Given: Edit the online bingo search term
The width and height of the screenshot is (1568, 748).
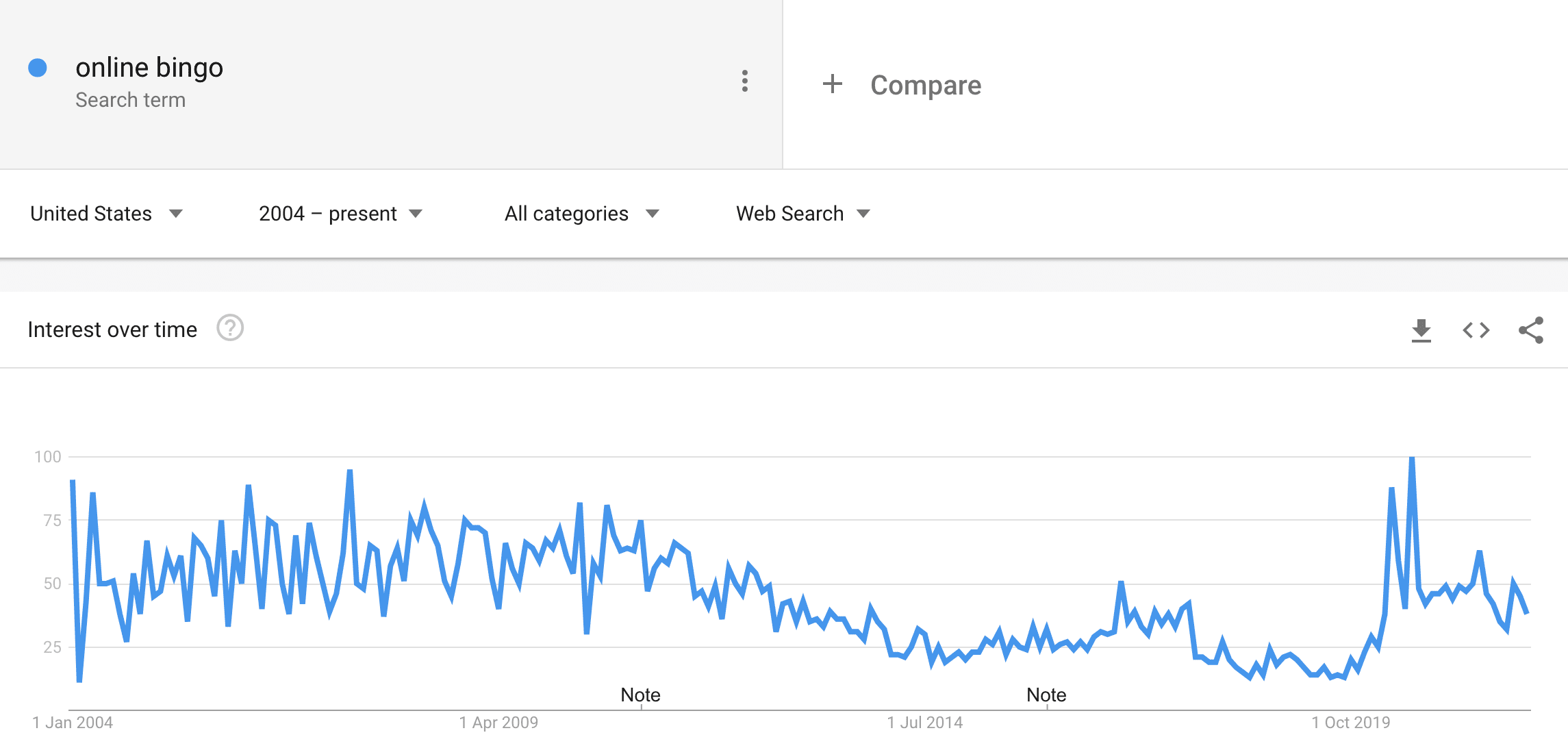Looking at the screenshot, I should point(149,68).
